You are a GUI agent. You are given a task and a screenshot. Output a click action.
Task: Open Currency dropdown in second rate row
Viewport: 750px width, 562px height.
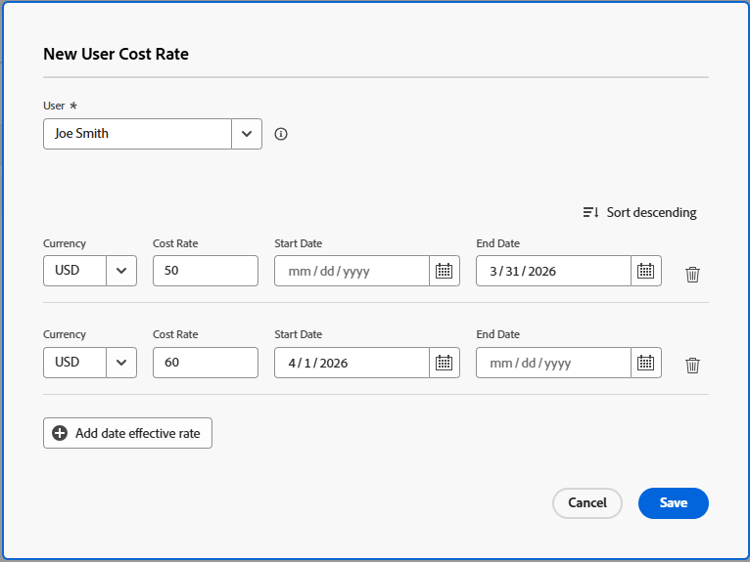click(x=121, y=363)
